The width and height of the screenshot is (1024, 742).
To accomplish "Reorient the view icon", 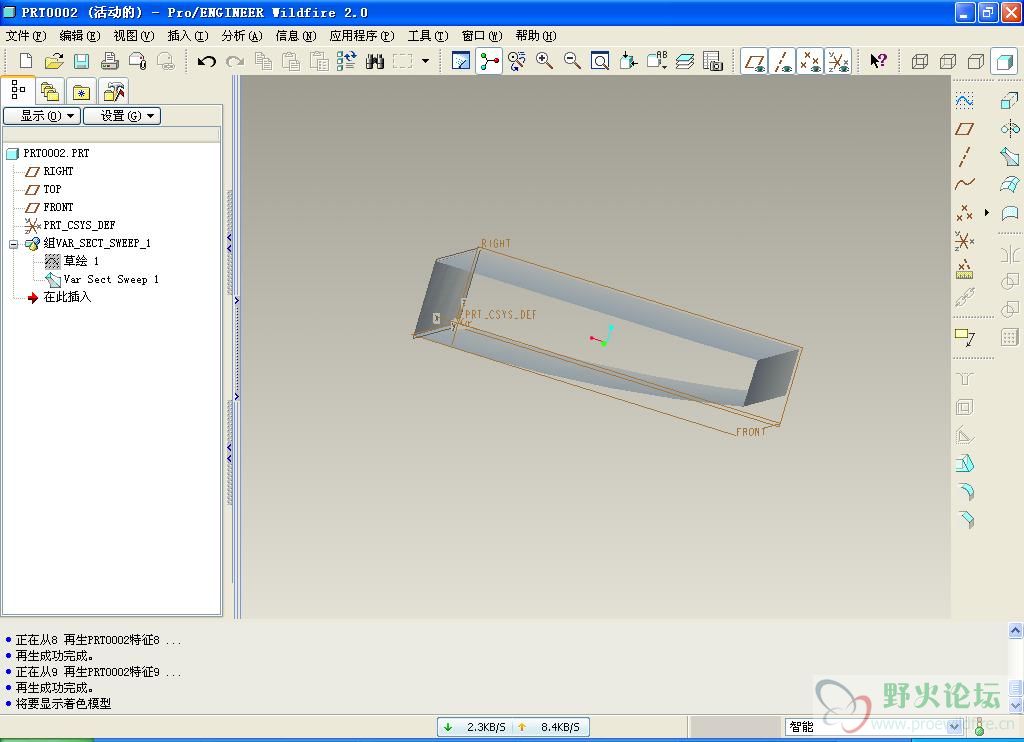I will 628,61.
